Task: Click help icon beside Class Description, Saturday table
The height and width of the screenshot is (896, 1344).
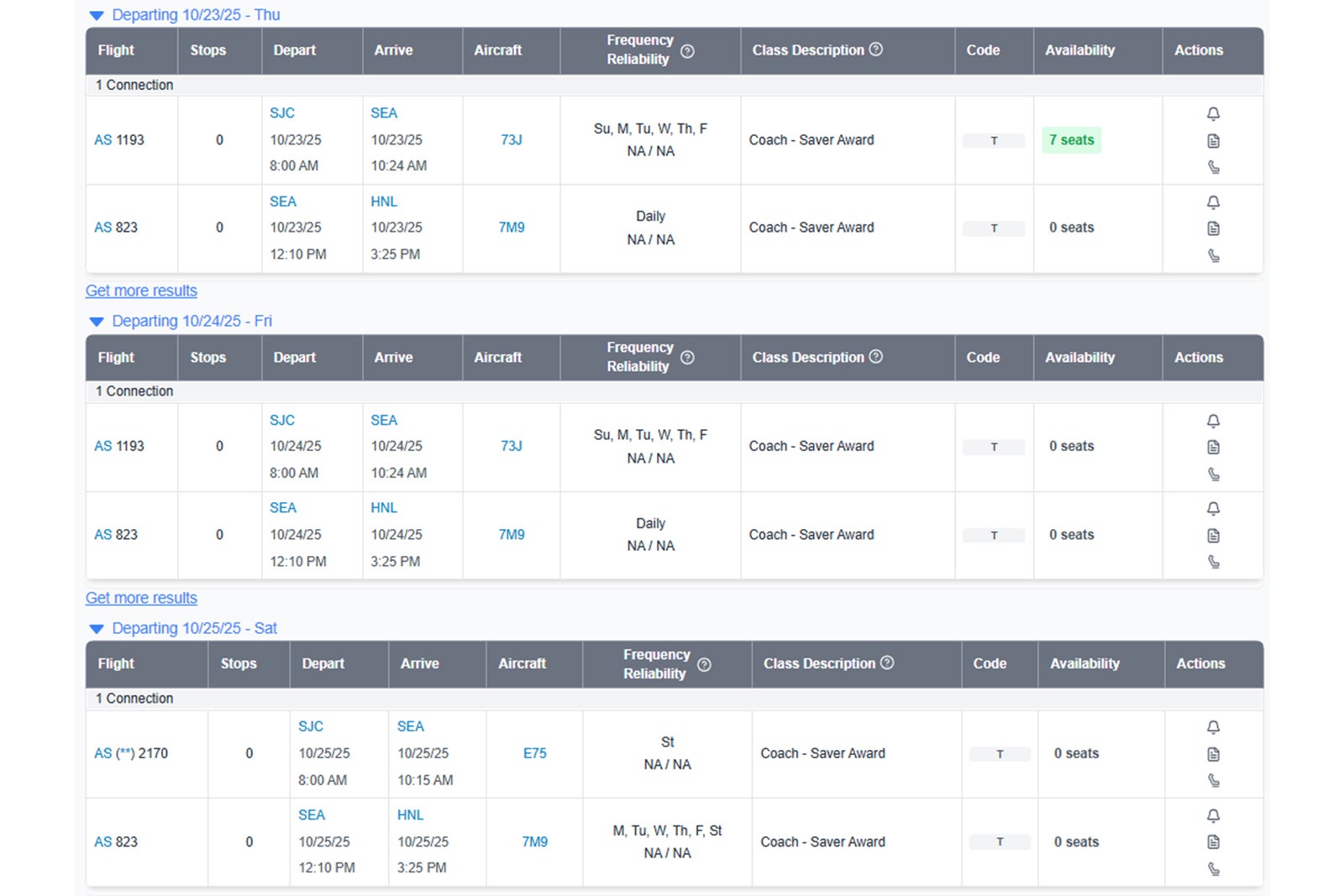Action: (x=887, y=663)
